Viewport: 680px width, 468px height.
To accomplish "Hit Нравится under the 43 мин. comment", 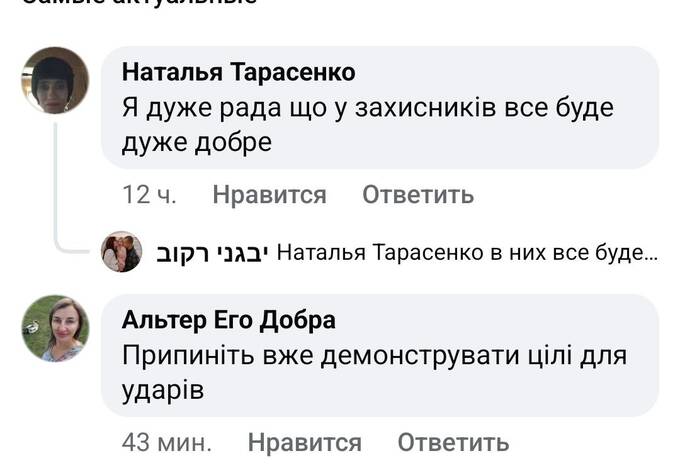I will (x=304, y=442).
